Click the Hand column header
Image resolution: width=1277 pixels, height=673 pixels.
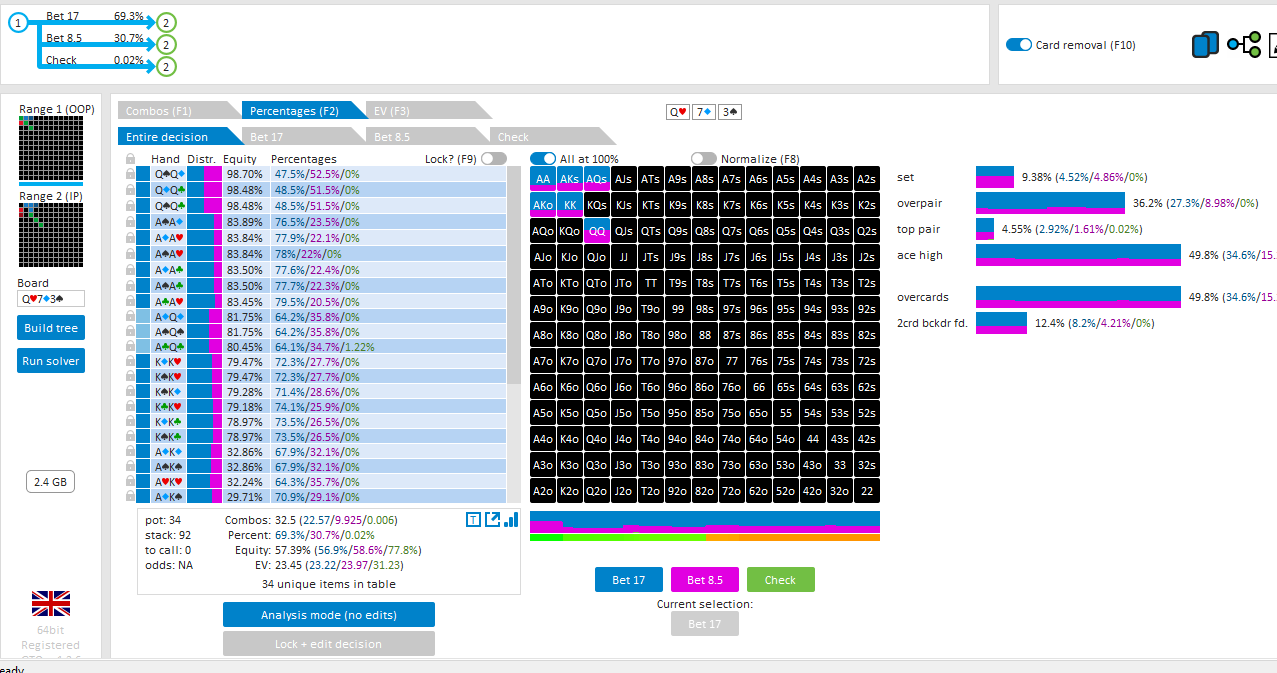[165, 159]
